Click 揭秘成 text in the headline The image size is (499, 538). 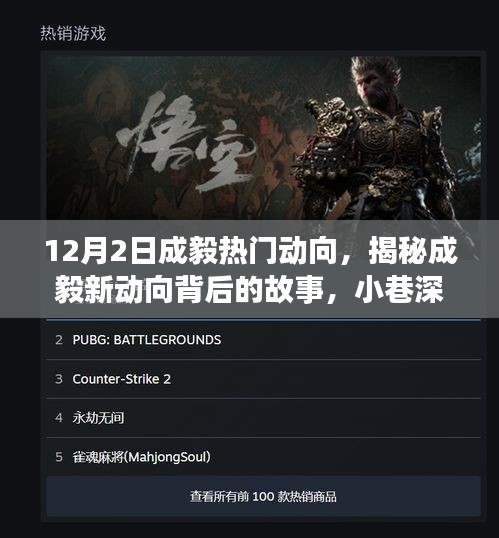(413, 251)
